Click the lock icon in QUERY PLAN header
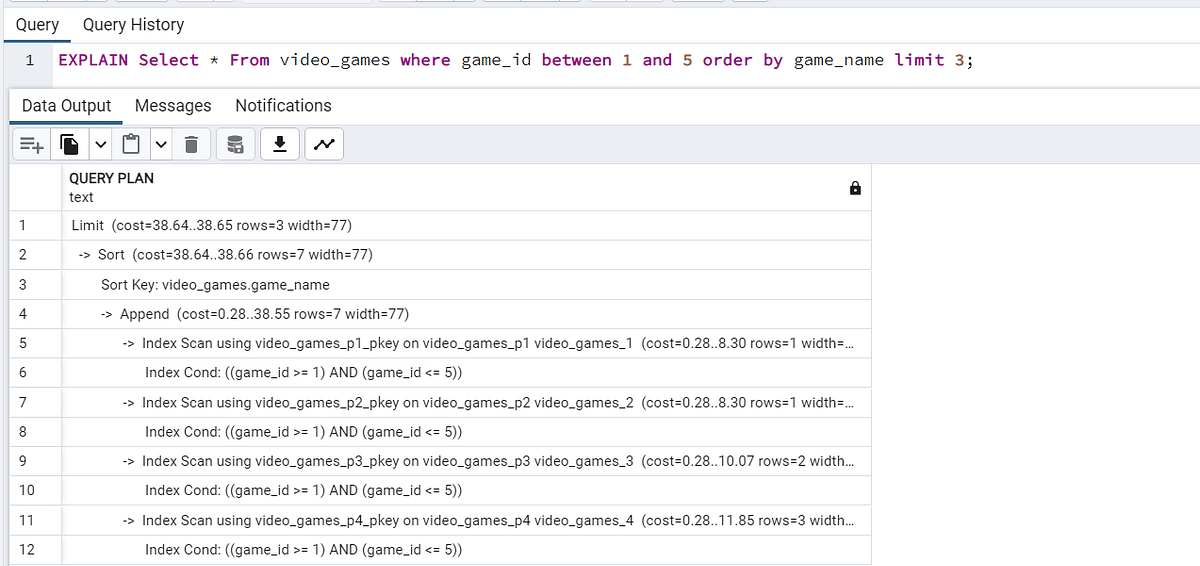This screenshot has width=1200, height=566. (855, 188)
